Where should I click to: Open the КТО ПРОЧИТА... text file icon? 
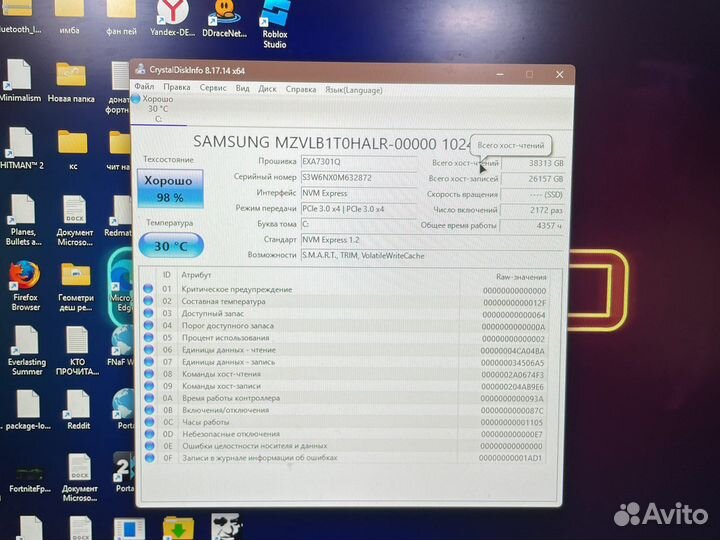tap(77, 351)
